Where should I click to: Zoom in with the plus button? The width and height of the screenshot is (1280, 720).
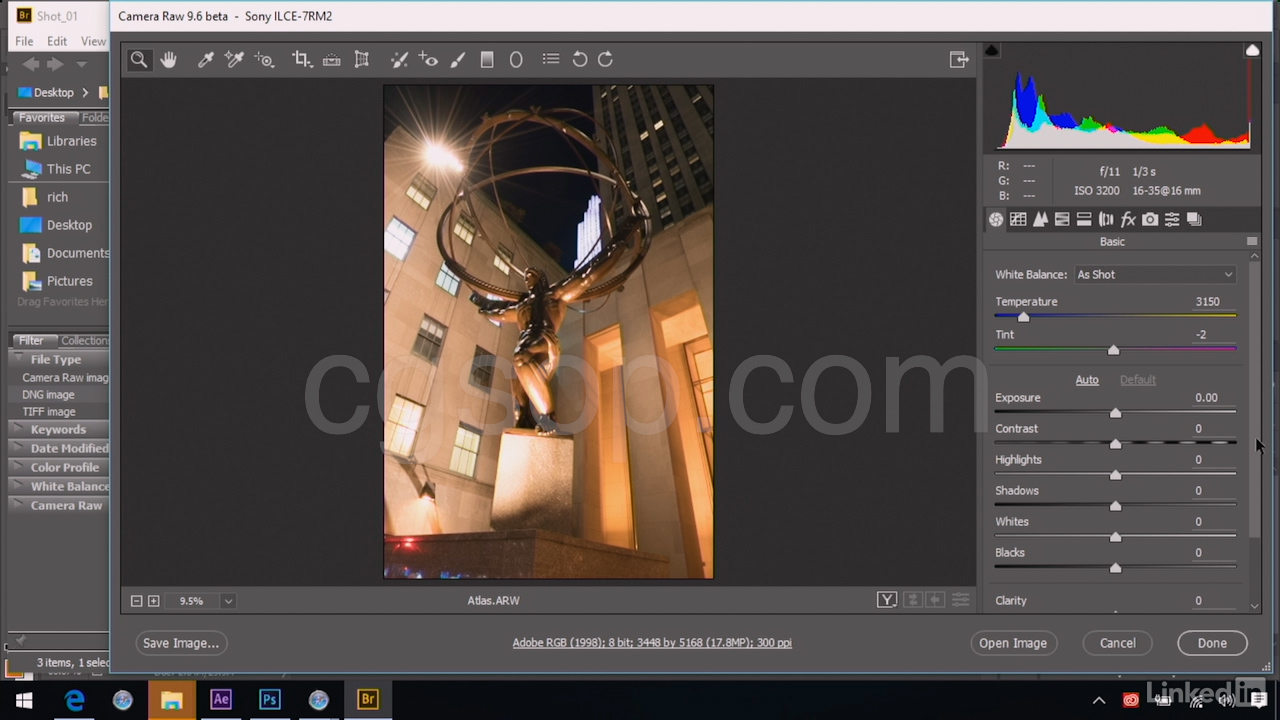(153, 601)
